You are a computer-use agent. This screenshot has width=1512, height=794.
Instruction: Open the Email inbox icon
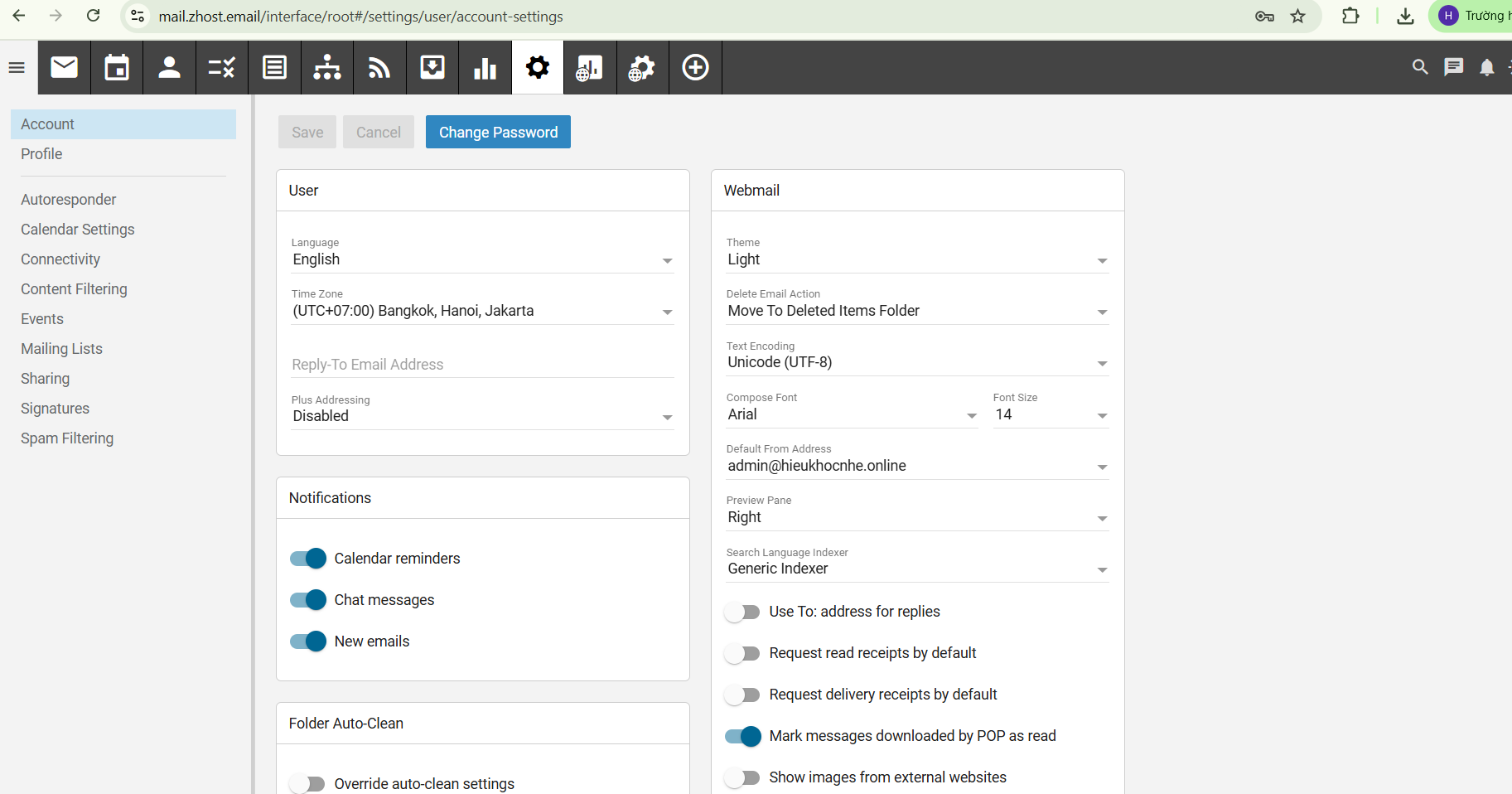(x=64, y=67)
